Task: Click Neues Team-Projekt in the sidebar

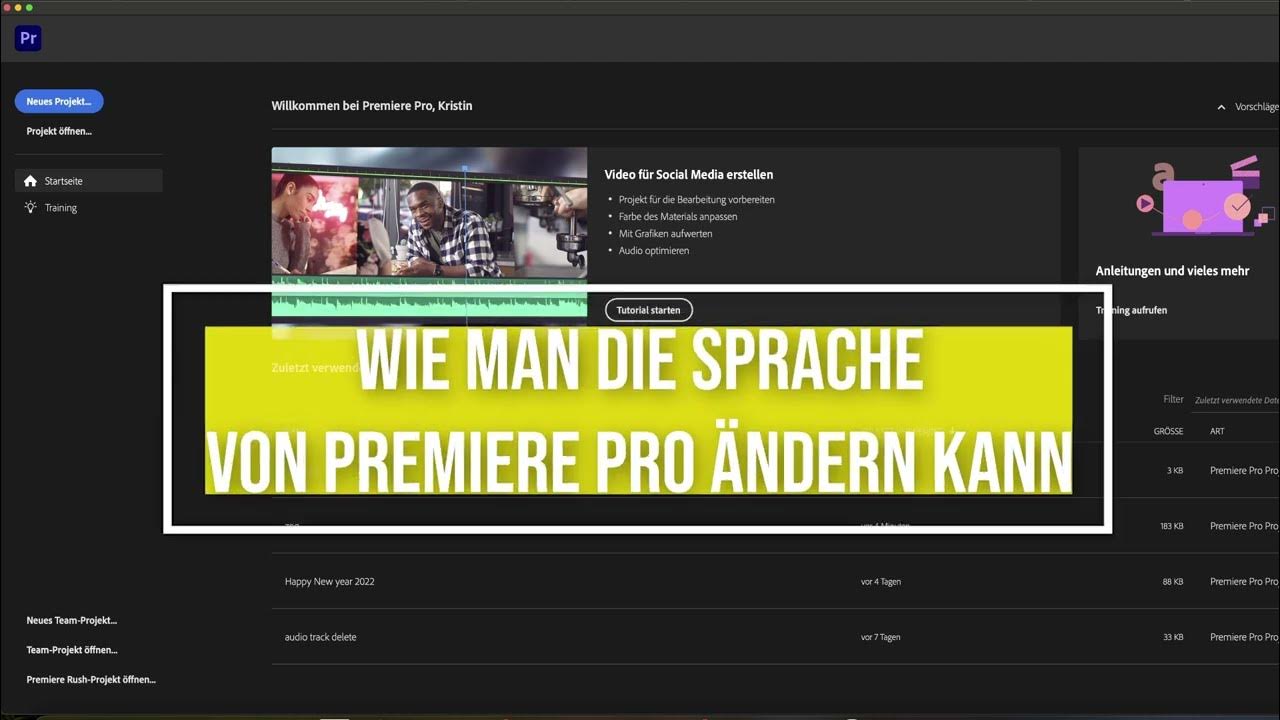Action: click(72, 620)
